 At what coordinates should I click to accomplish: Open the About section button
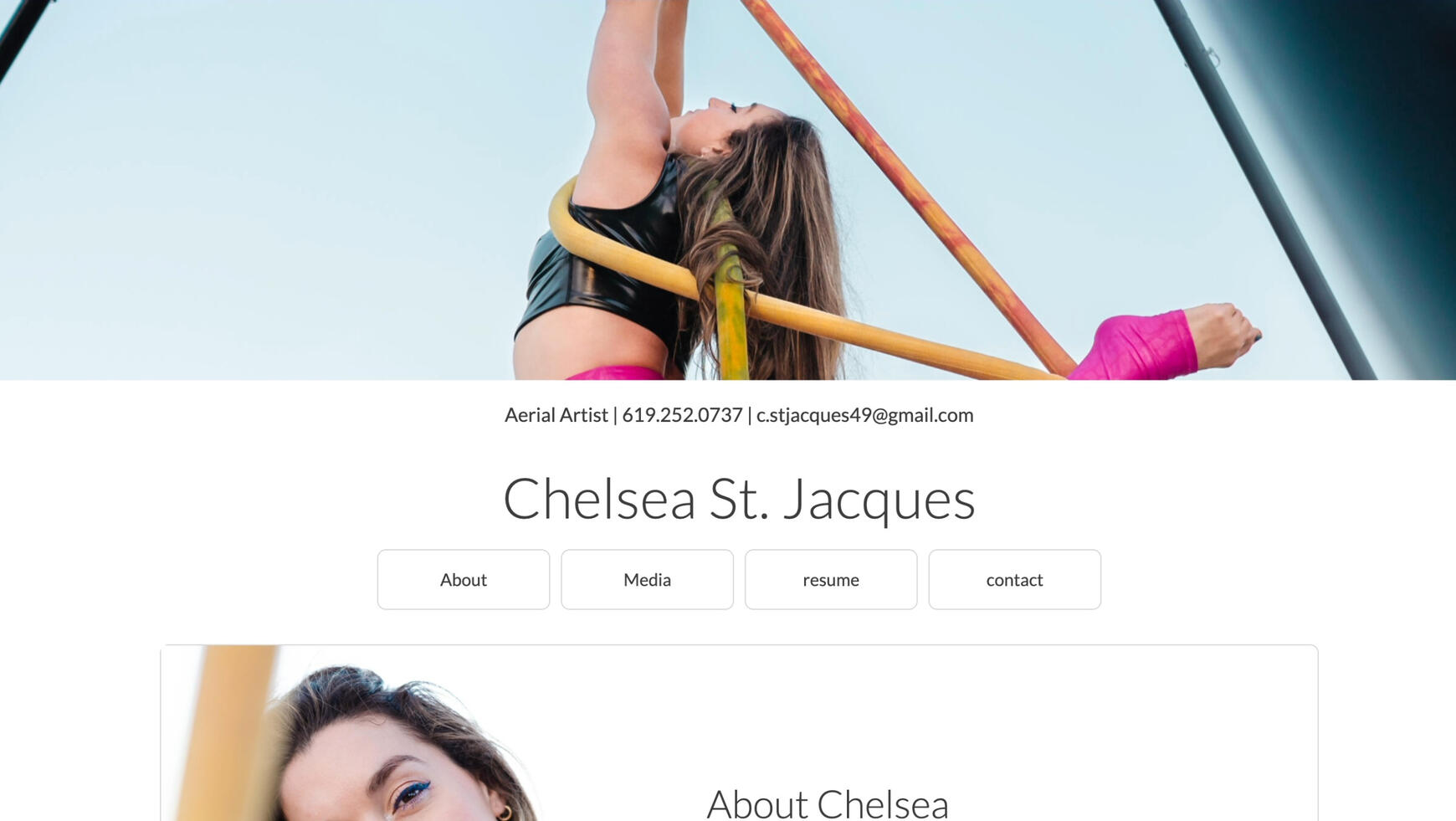coord(463,579)
